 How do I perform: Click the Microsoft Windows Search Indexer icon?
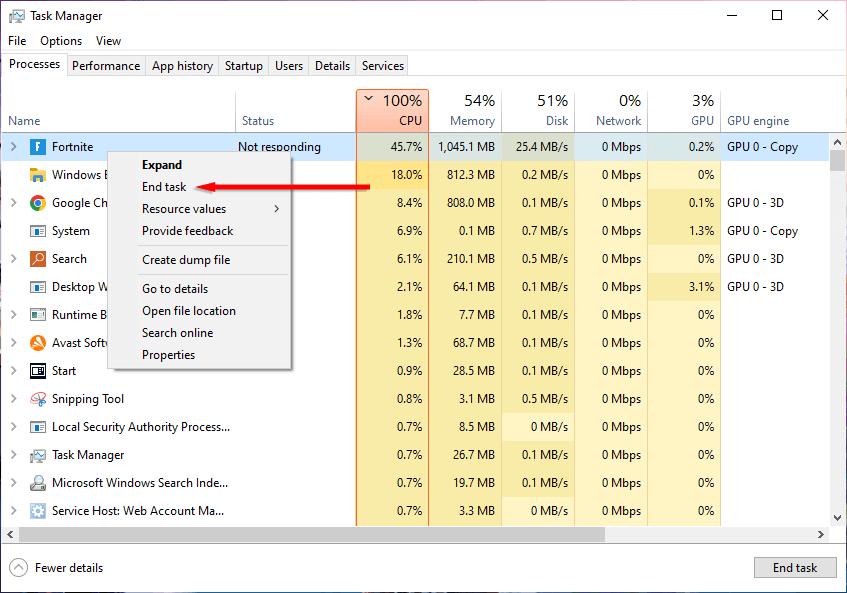pyautogui.click(x=38, y=483)
